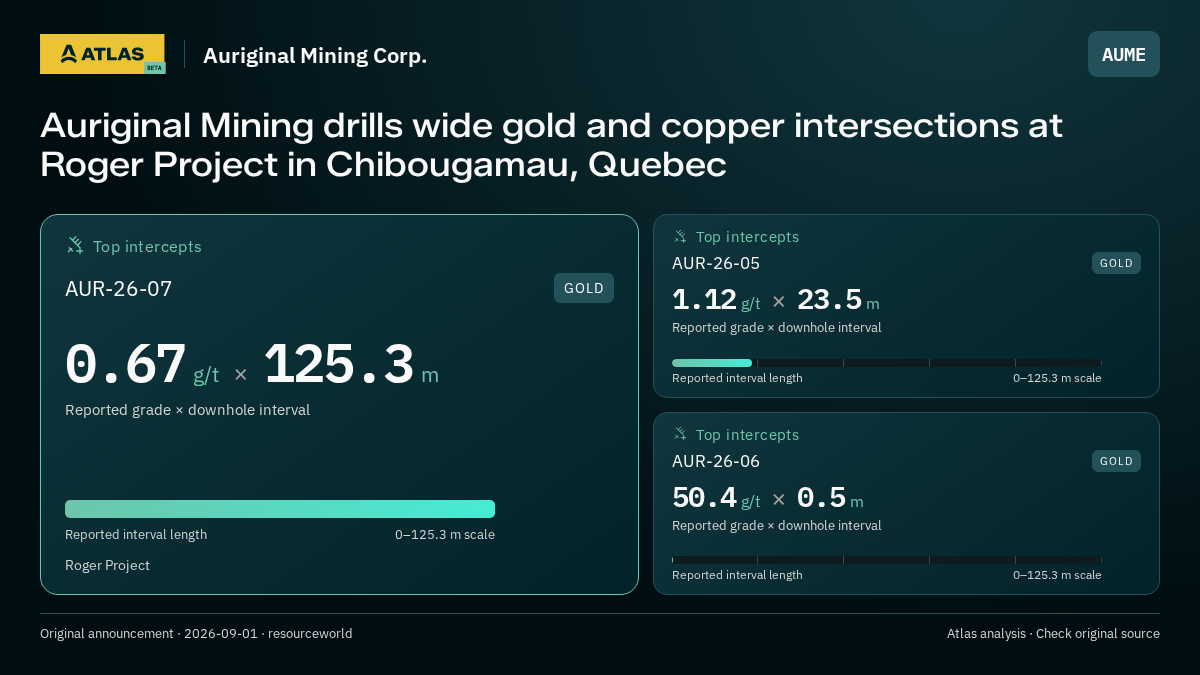
Task: Click the 0–125.3 m scale label in the AUR-26-06 card
Action: click(1057, 575)
